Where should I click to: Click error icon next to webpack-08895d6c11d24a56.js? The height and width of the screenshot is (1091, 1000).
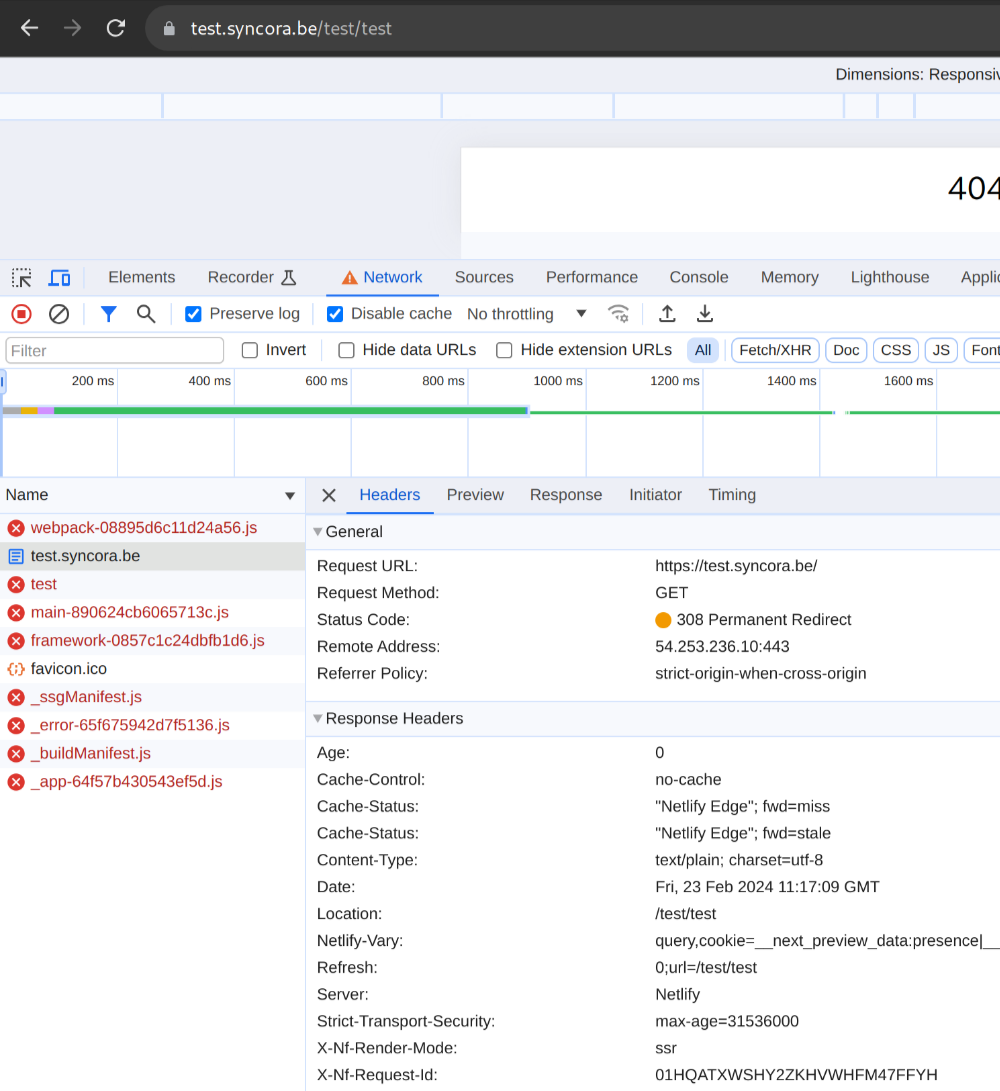[x=16, y=528]
